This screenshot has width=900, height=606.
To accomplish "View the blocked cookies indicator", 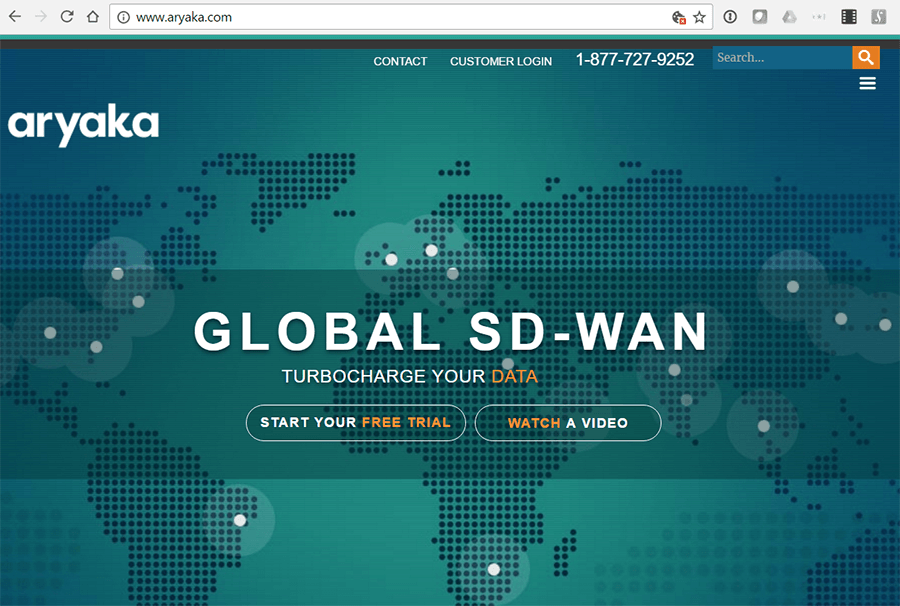I will 678,17.
